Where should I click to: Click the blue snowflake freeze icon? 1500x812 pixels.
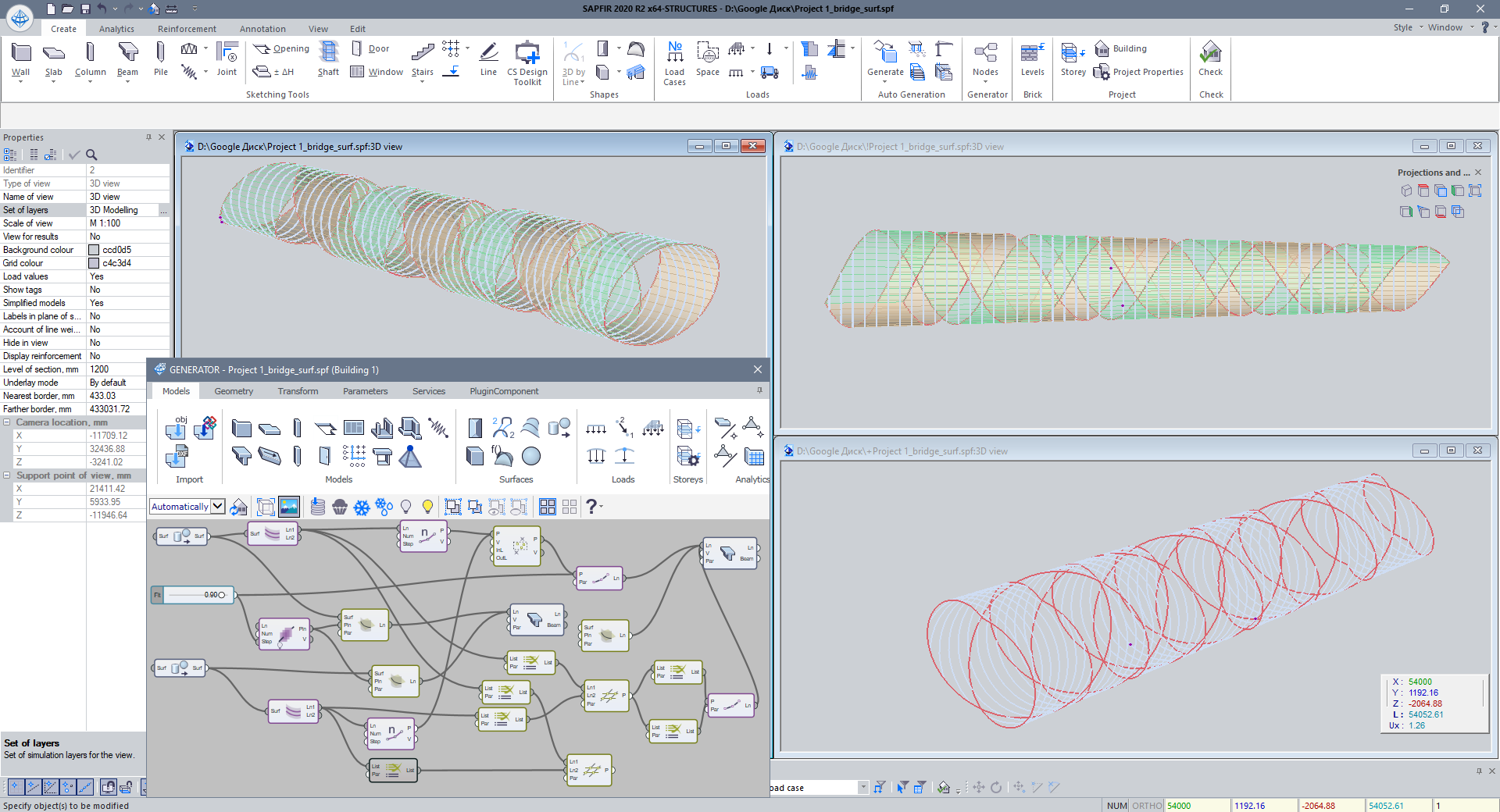[x=362, y=507]
